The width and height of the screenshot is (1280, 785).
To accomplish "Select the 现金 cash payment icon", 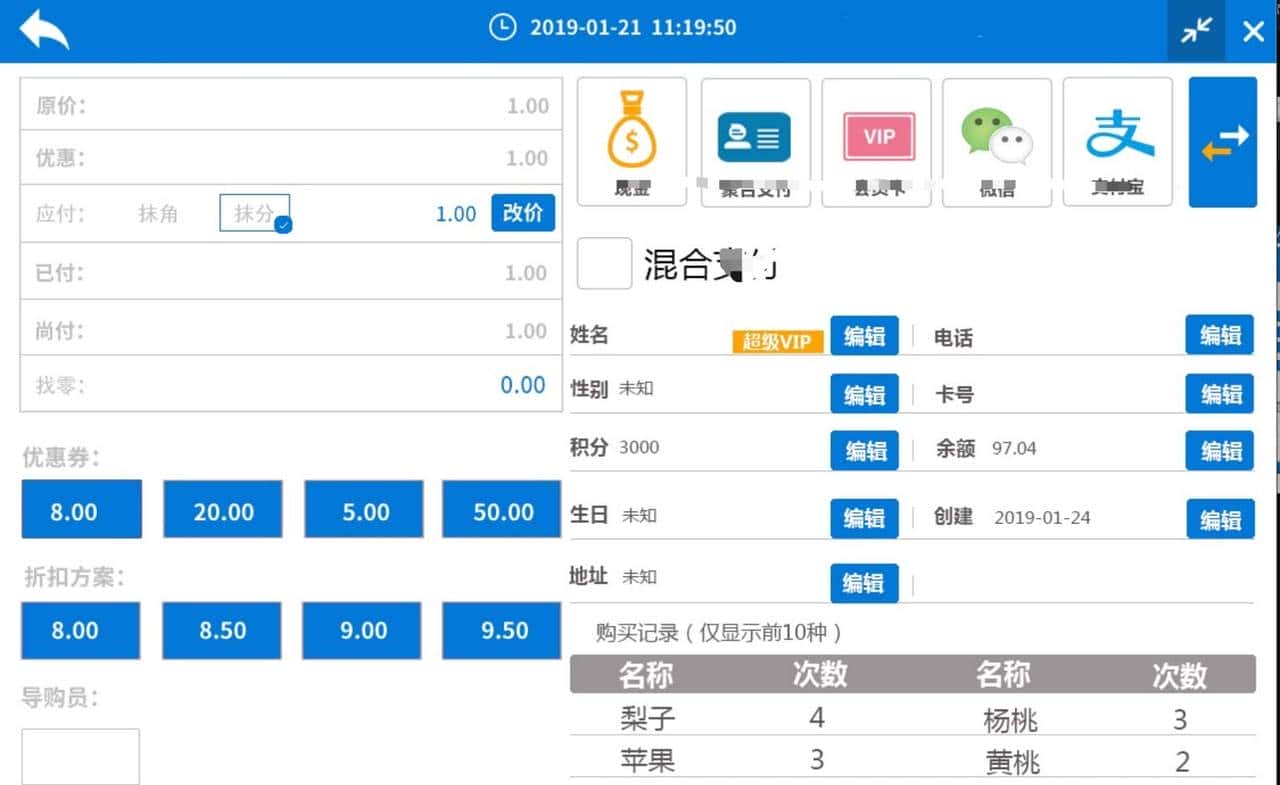I will click(x=629, y=140).
